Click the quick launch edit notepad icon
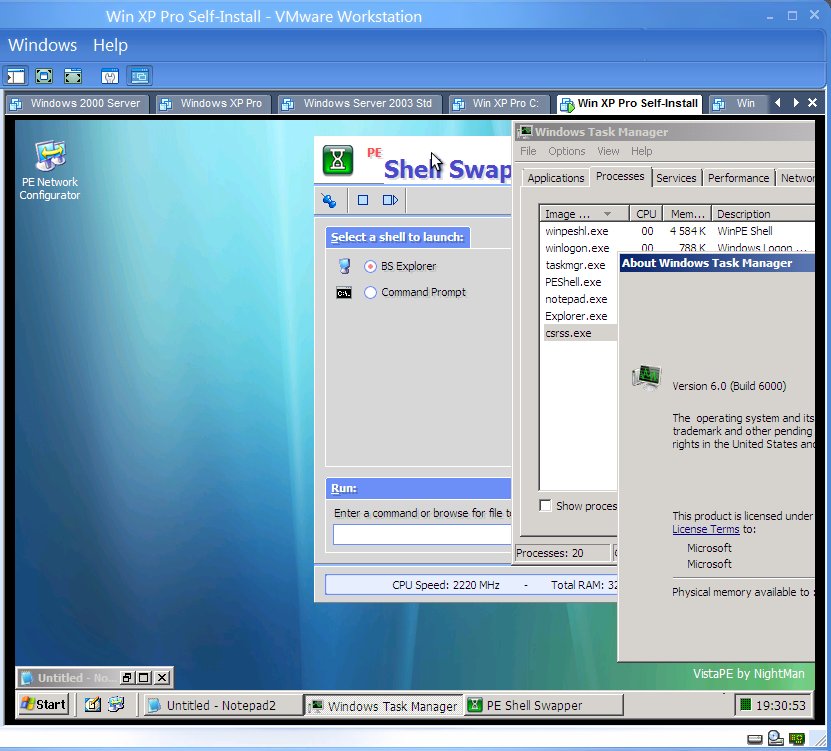This screenshot has width=831, height=751. click(x=93, y=704)
